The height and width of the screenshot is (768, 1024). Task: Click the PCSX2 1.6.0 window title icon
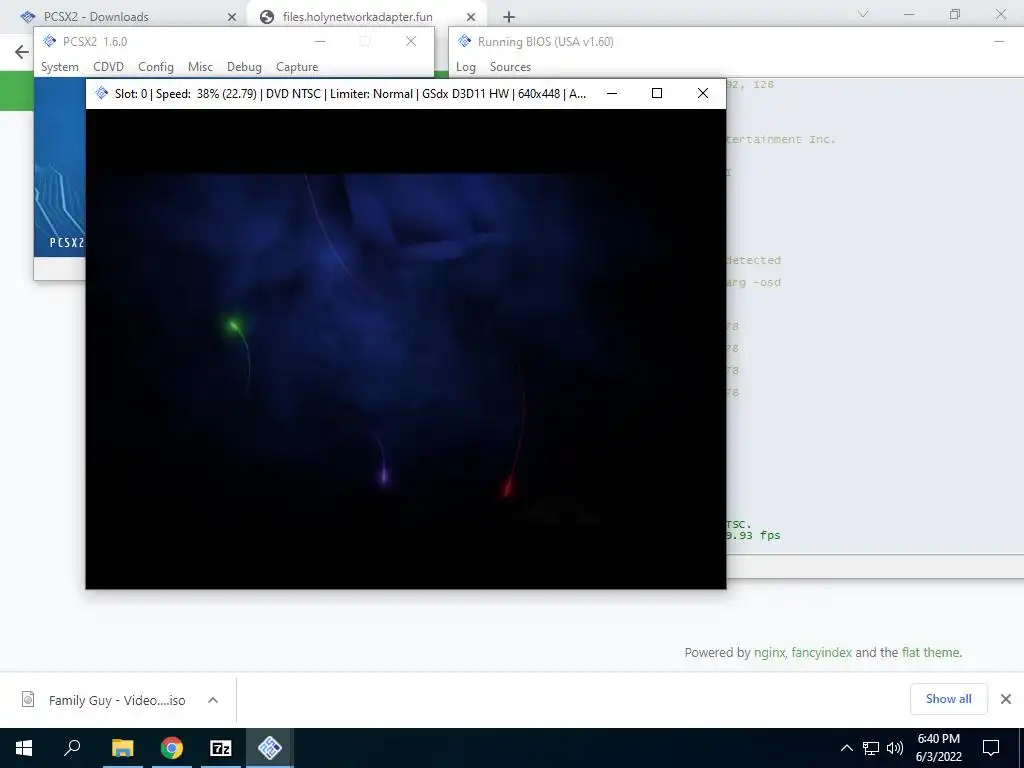[x=50, y=41]
